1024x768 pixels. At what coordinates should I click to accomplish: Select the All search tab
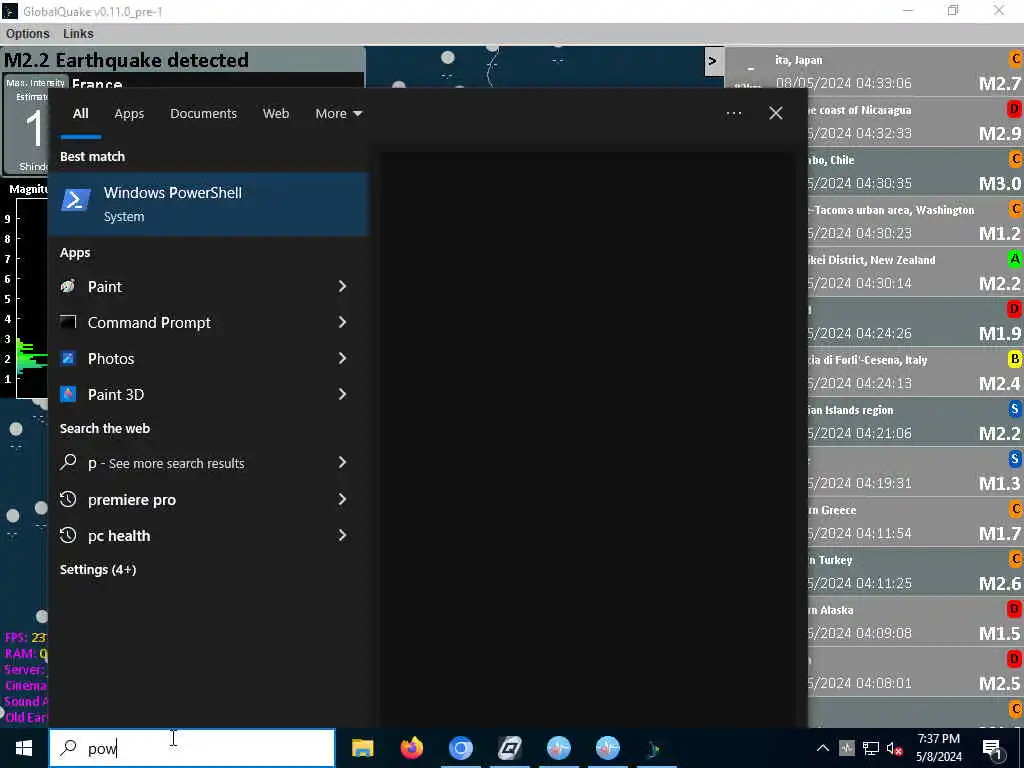pyautogui.click(x=80, y=114)
